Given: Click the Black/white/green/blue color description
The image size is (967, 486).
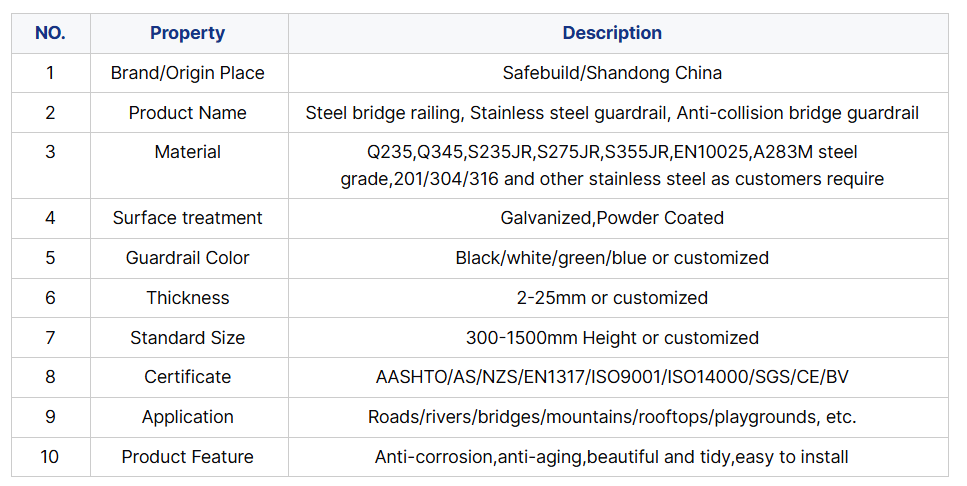Looking at the screenshot, I should (x=612, y=258).
